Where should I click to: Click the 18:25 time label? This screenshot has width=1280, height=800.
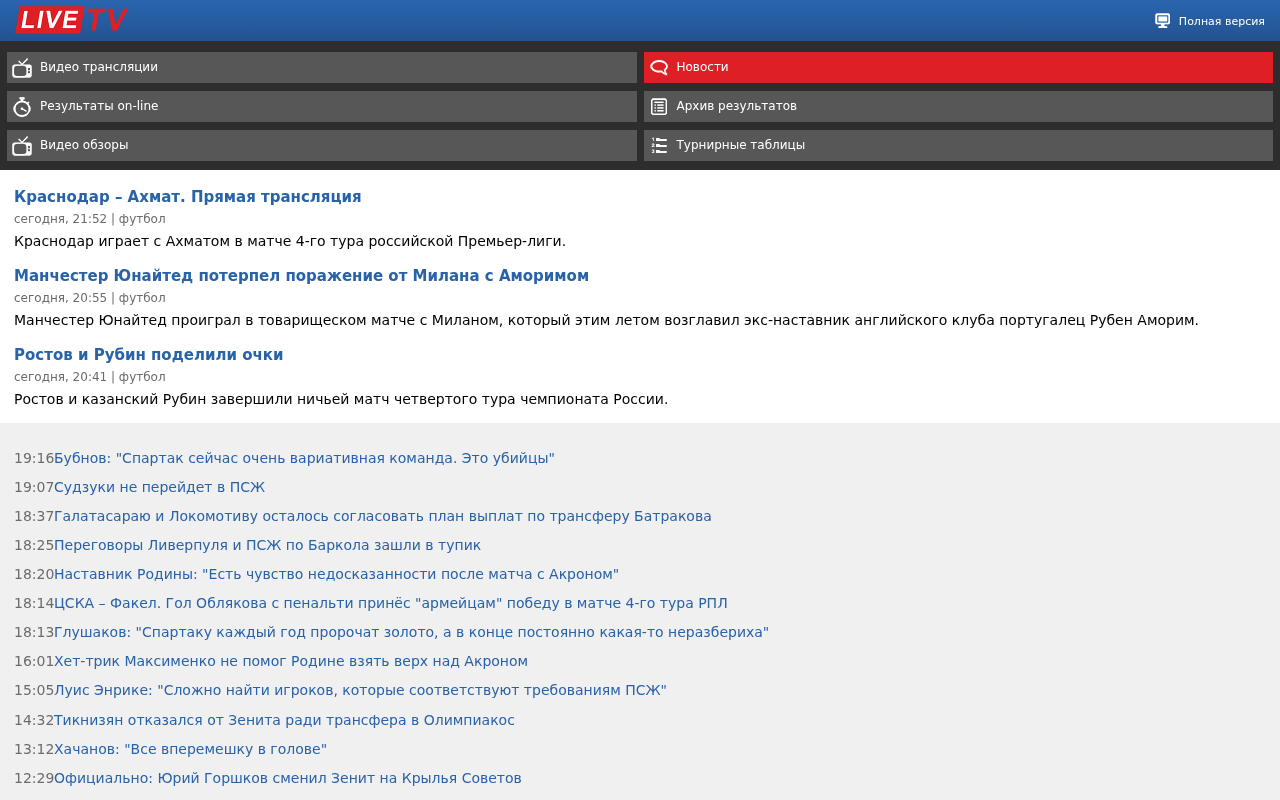(x=34, y=545)
